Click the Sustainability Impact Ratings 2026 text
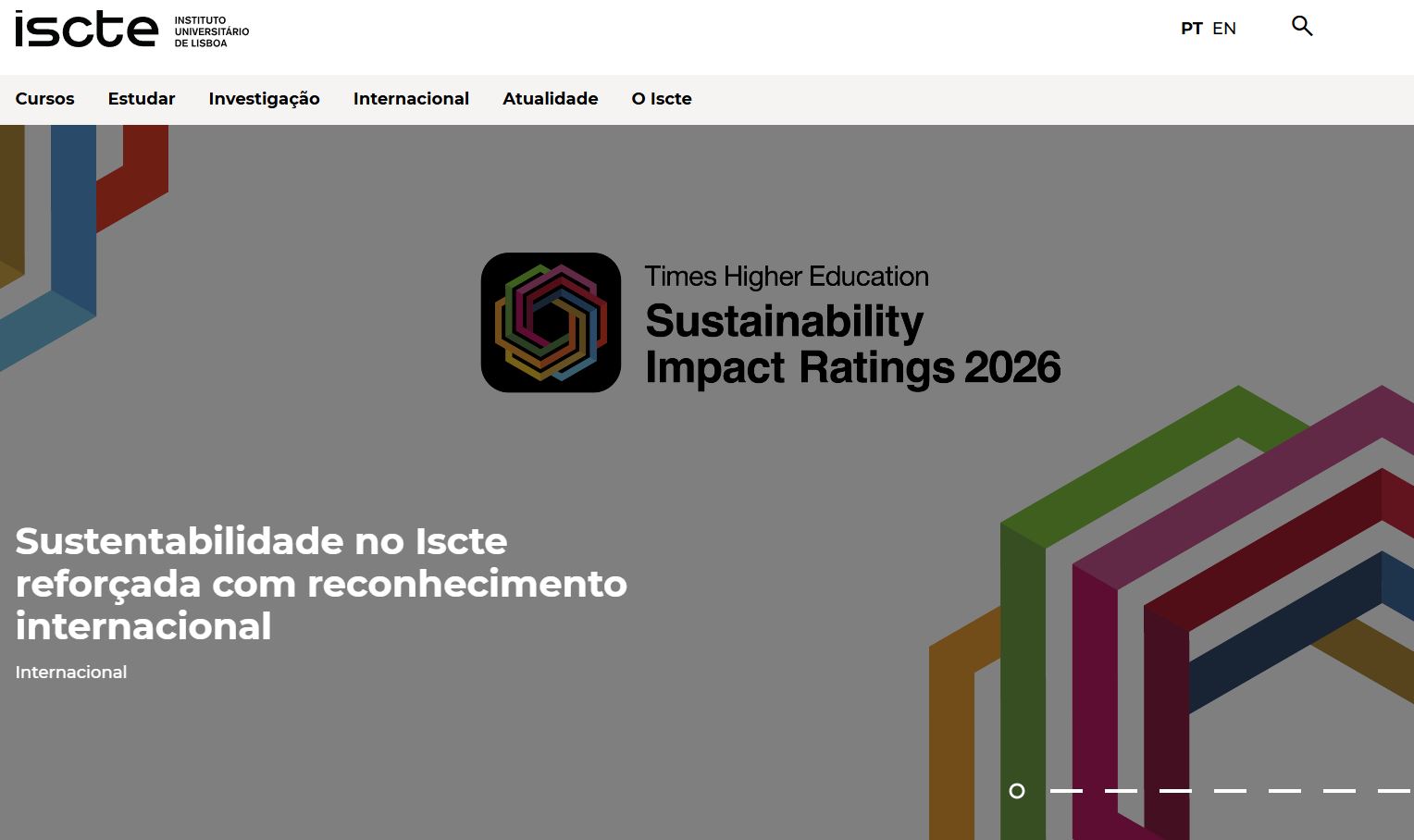Image resolution: width=1414 pixels, height=840 pixels. pos(852,344)
